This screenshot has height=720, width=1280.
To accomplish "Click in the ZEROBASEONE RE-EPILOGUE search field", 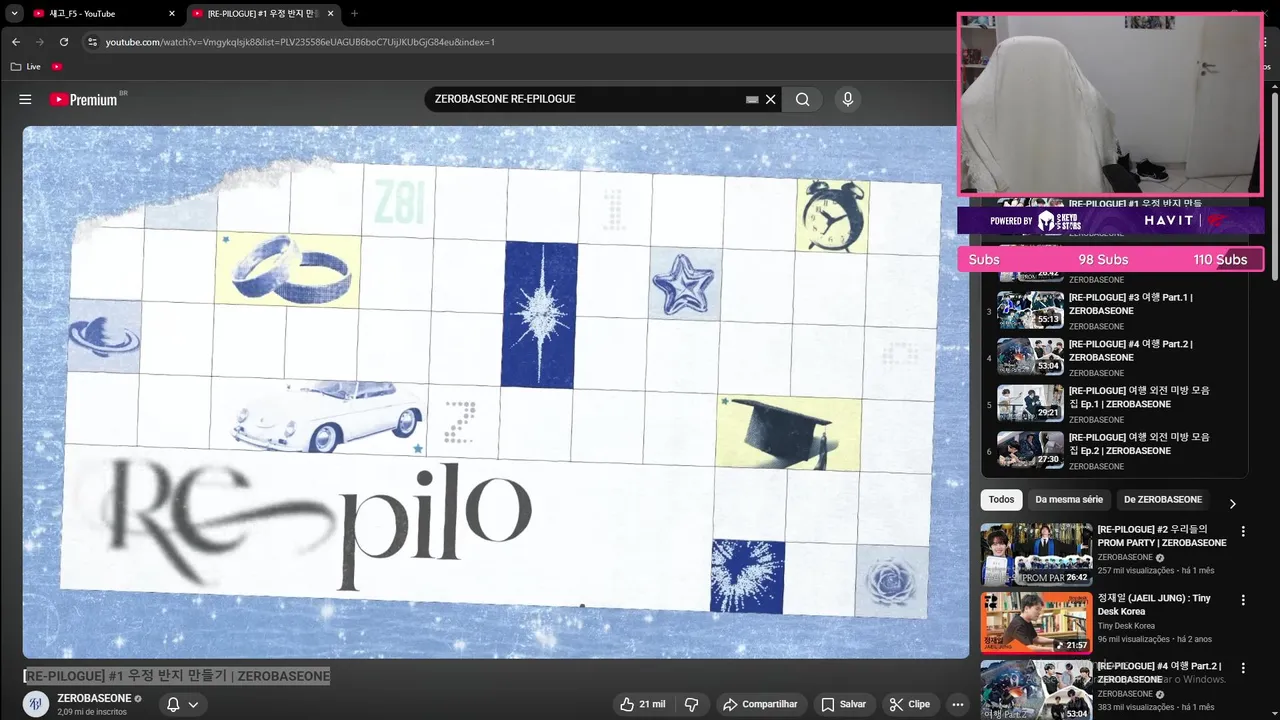I will [x=585, y=100].
